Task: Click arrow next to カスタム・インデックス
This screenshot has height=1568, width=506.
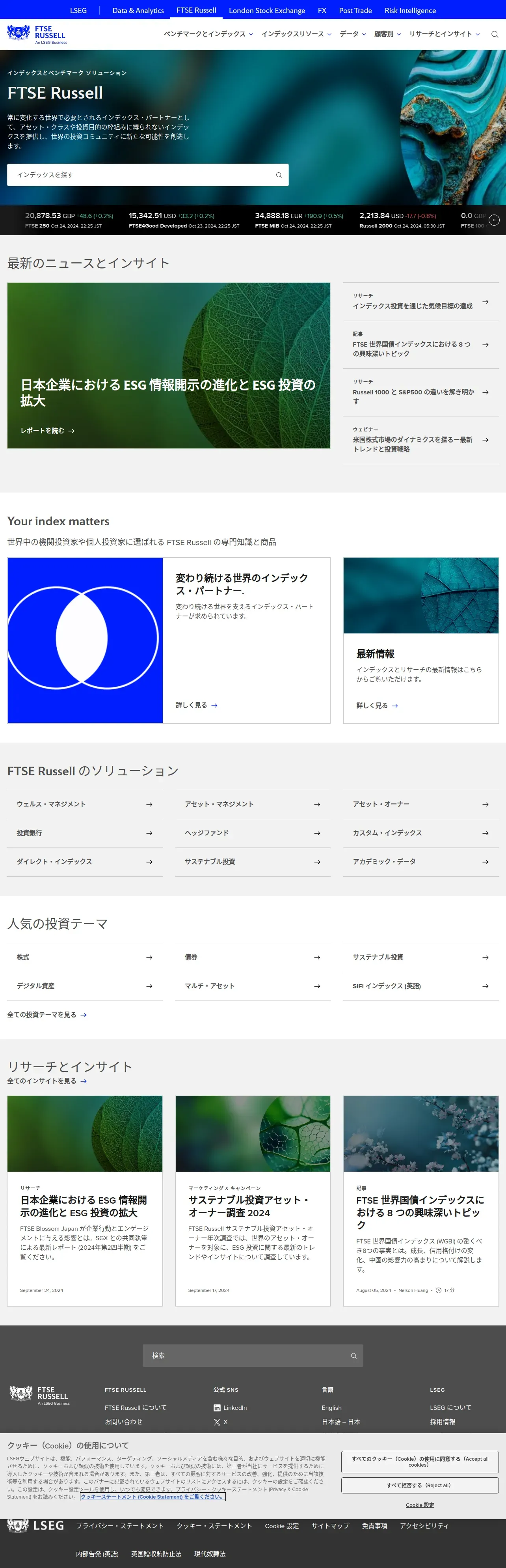Action: click(x=486, y=833)
